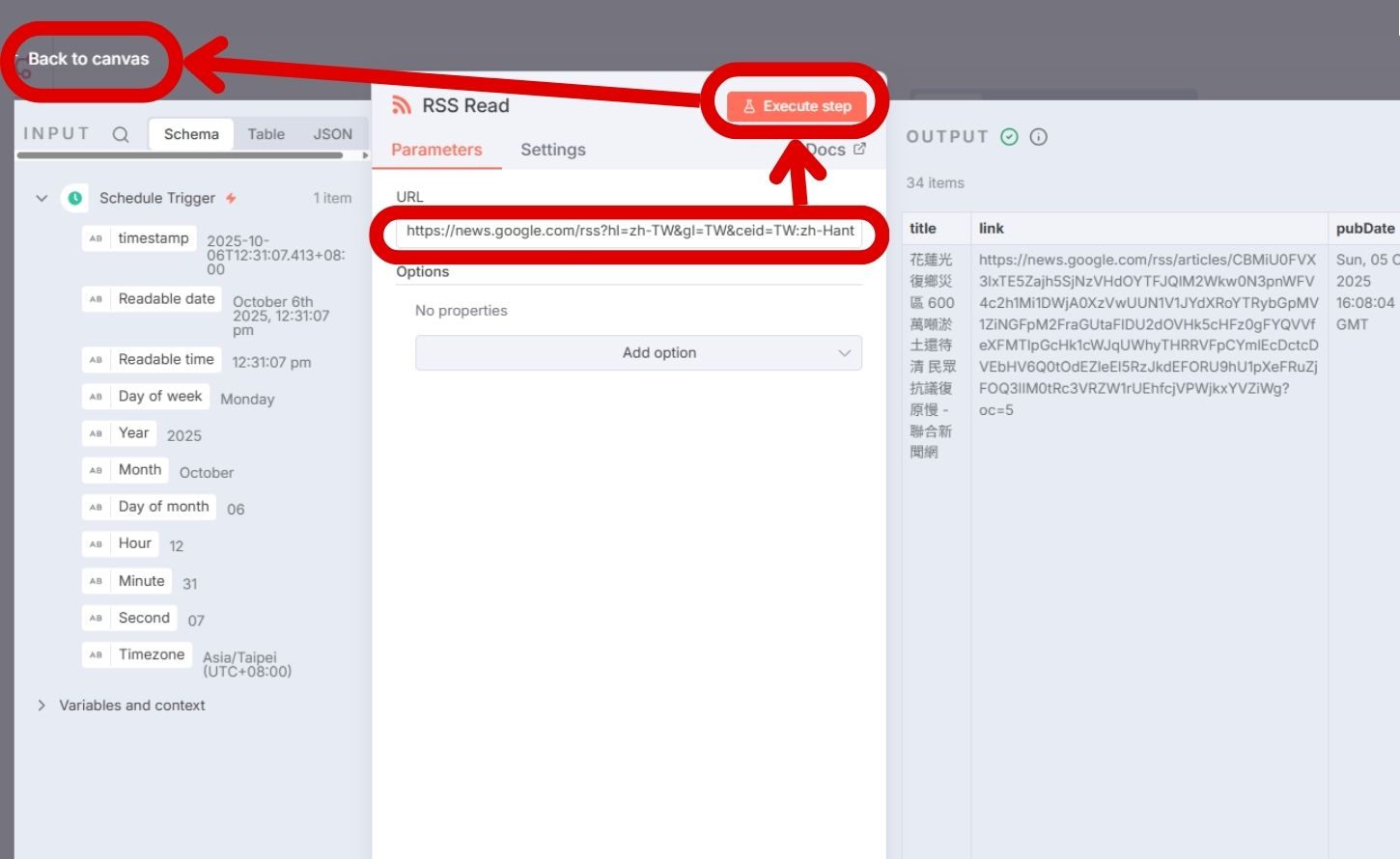1400x859 pixels.
Task: Switch to the Table view tab
Action: pyautogui.click(x=266, y=134)
